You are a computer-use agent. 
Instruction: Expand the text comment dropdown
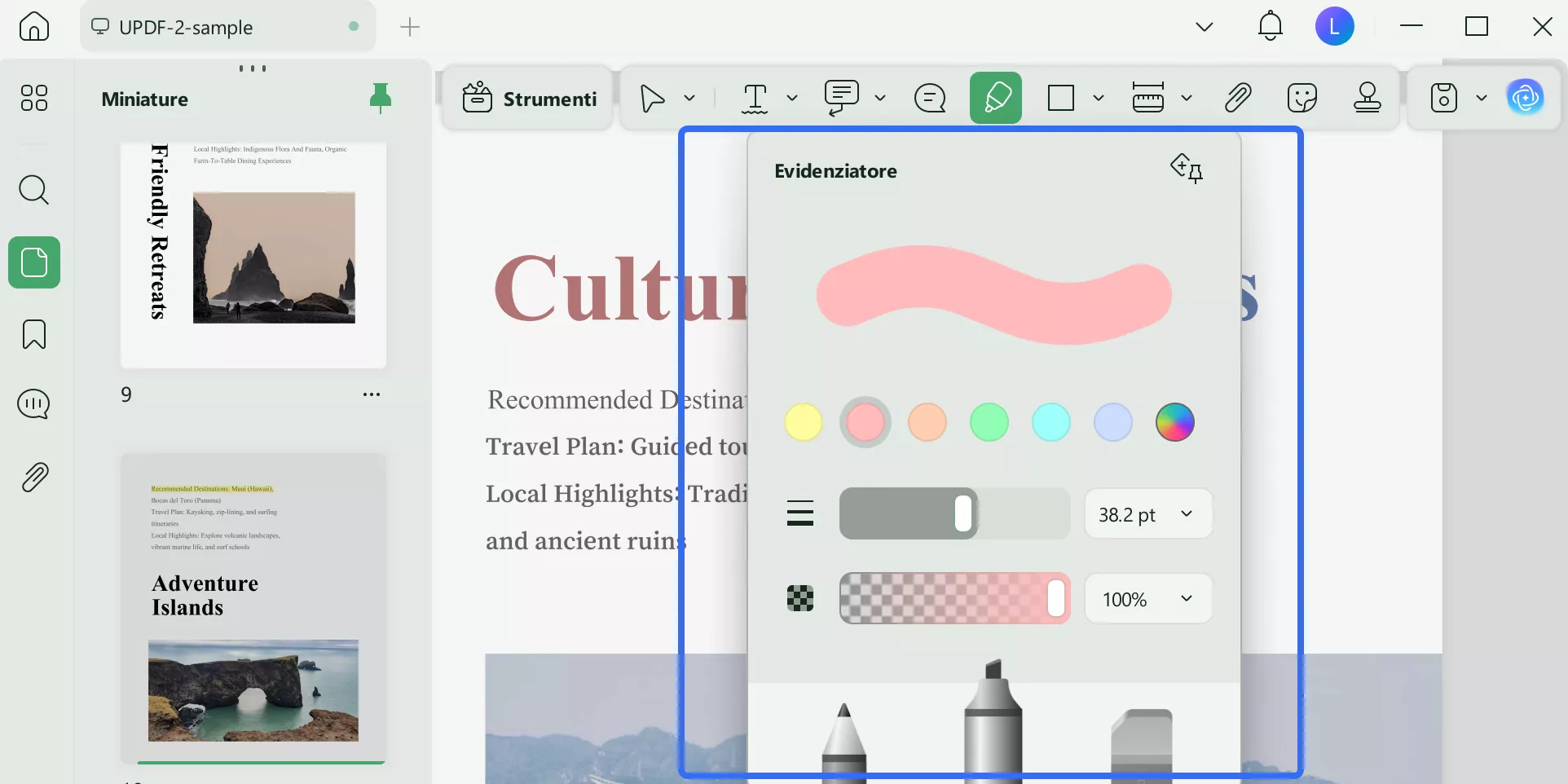[x=880, y=99]
